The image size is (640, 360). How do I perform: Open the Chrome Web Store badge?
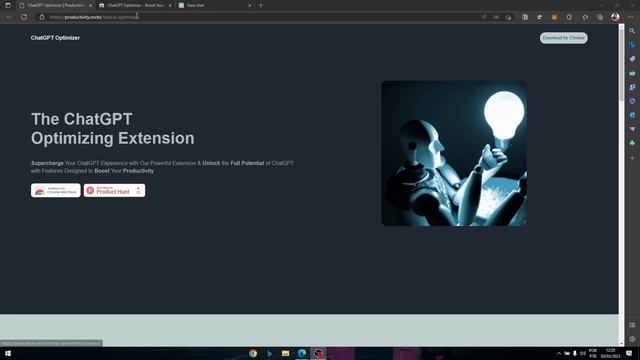tap(56, 191)
